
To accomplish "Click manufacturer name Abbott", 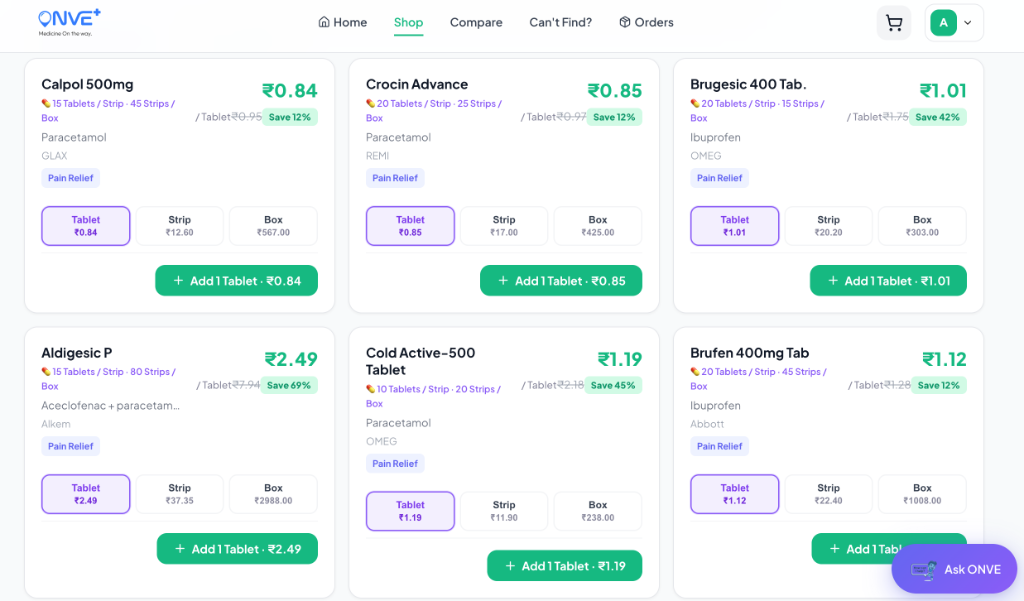I will coord(707,424).
